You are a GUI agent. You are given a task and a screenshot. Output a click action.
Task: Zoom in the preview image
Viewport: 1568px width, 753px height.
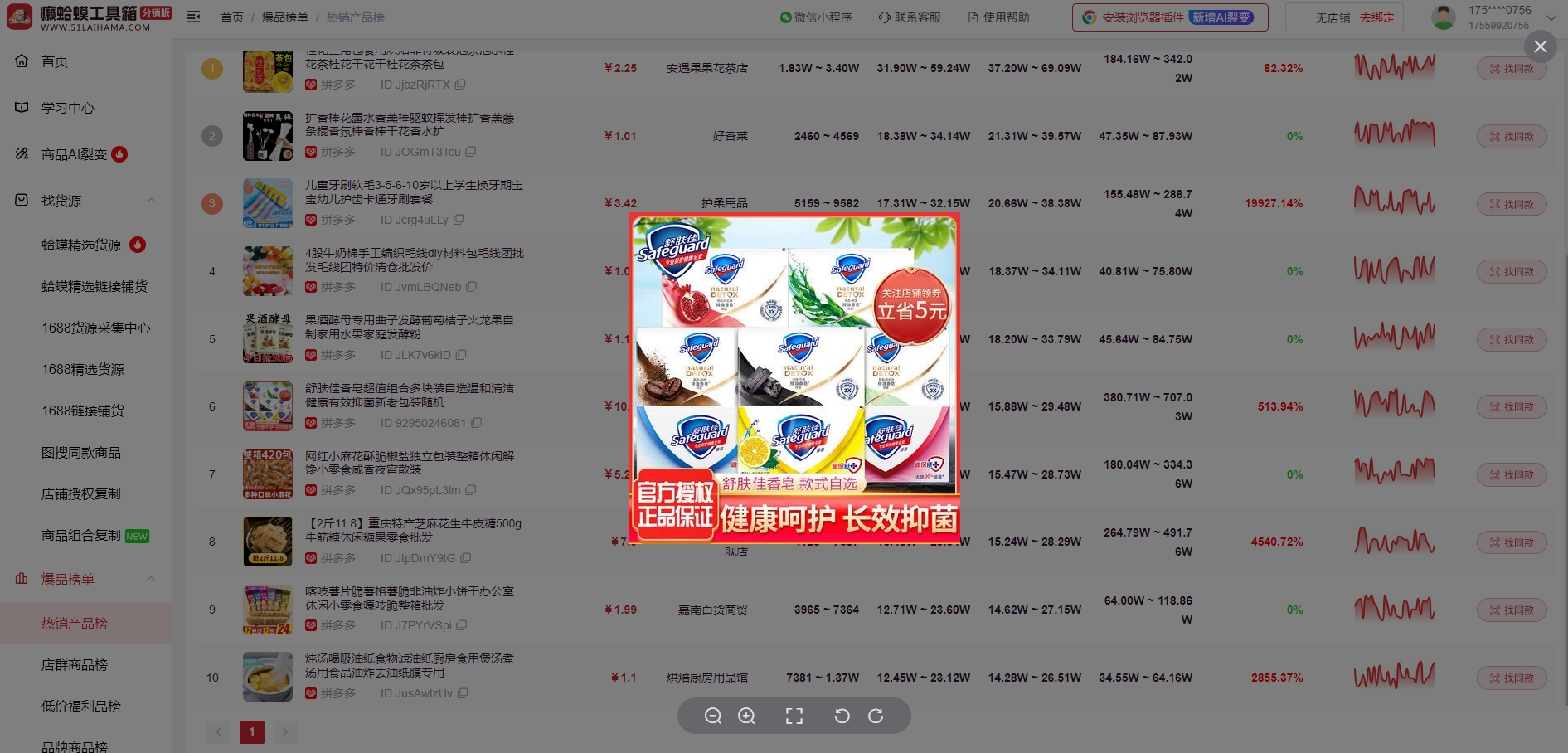746,716
